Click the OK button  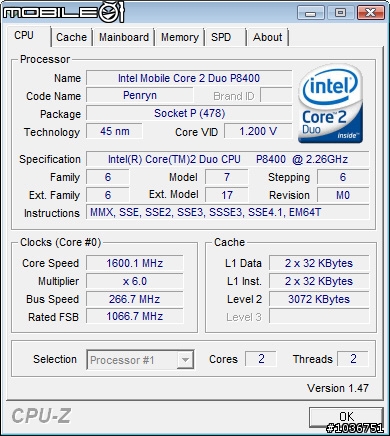[x=346, y=417]
